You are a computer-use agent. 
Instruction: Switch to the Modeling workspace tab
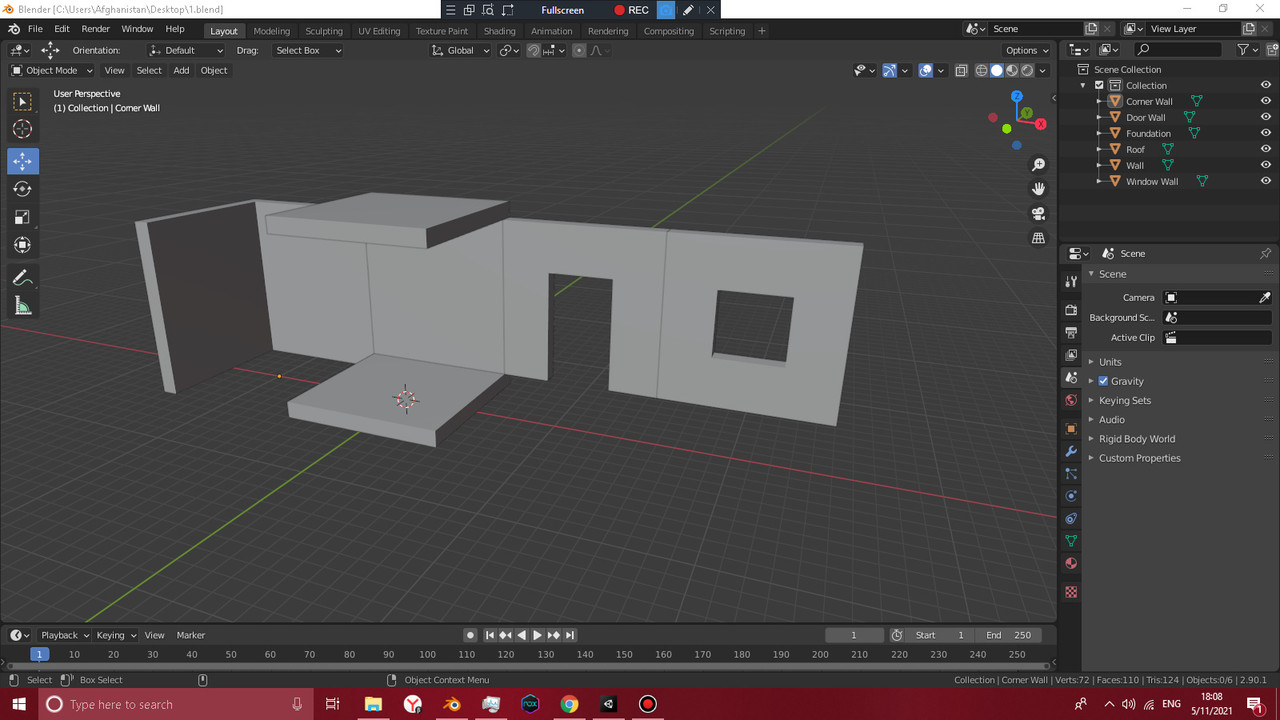point(271,30)
